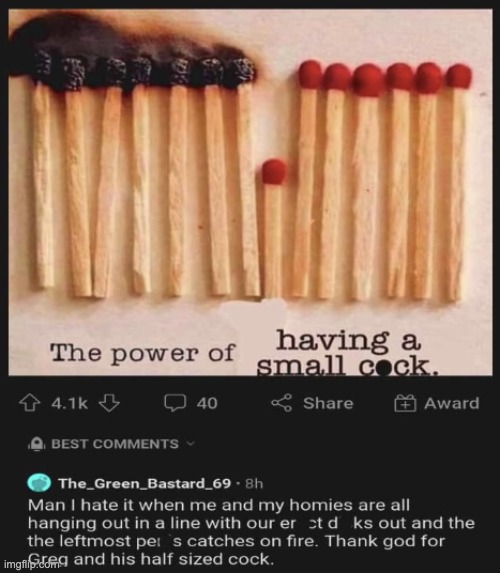
Task: Upvote the post with the up arrow
Action: coord(29,403)
